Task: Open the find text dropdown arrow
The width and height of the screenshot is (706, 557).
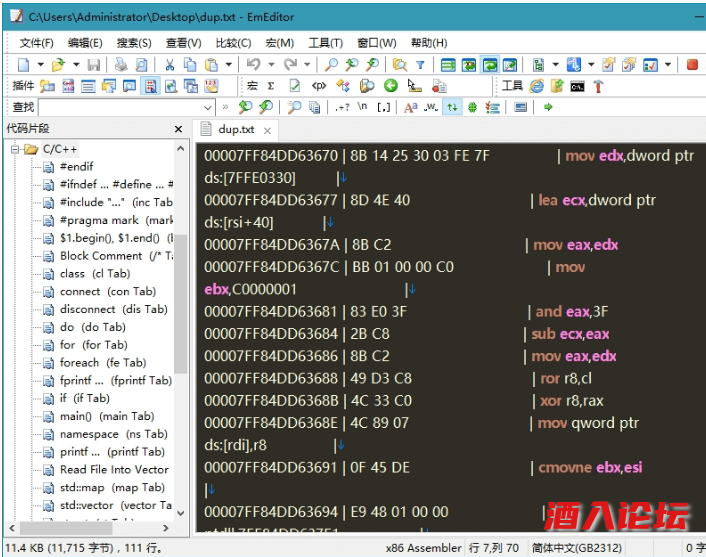Action: [208, 107]
